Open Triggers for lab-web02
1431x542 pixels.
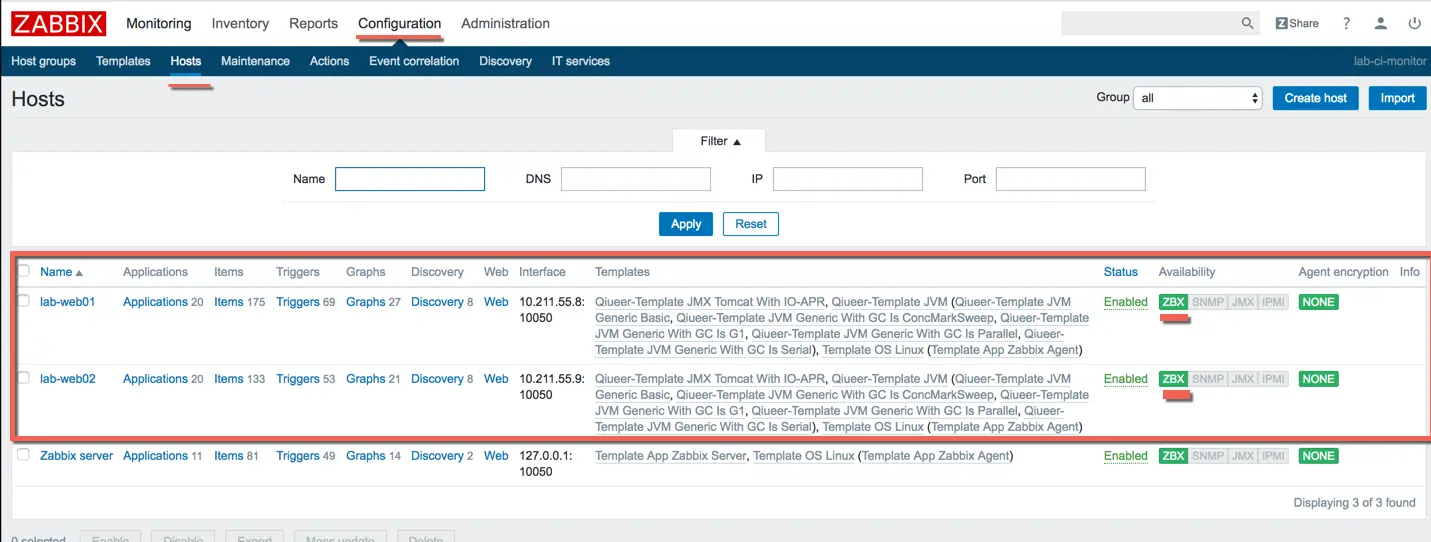[x=298, y=379]
